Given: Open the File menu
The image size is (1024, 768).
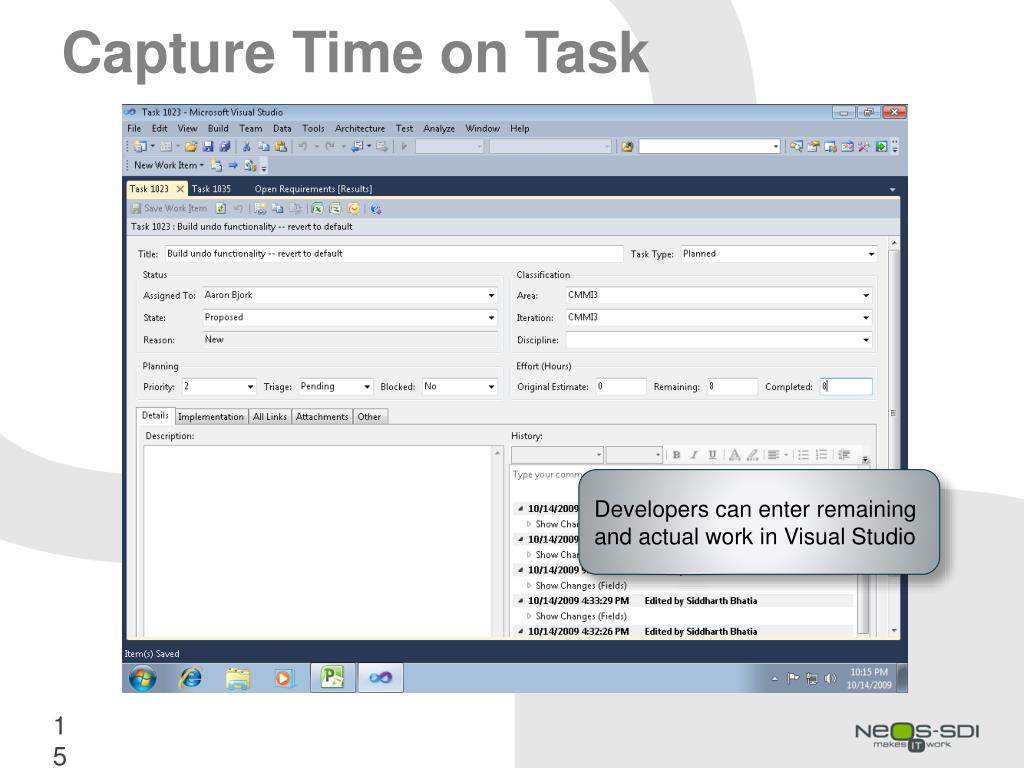Looking at the screenshot, I should pyautogui.click(x=134, y=129).
